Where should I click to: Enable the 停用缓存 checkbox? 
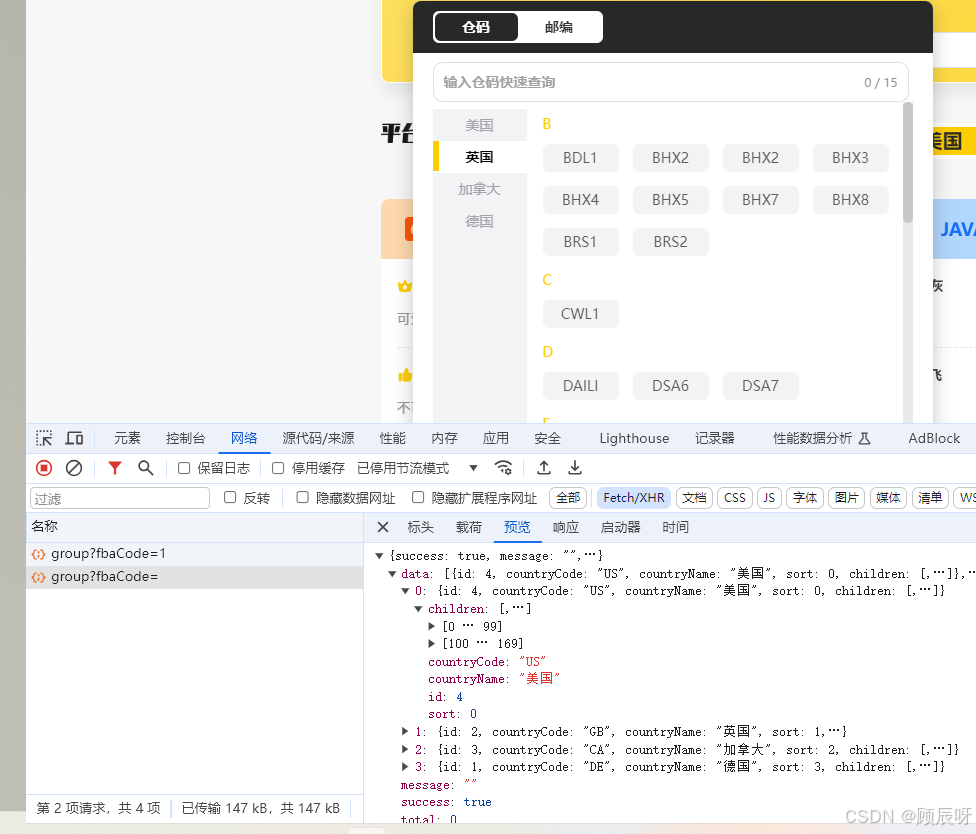click(278, 468)
